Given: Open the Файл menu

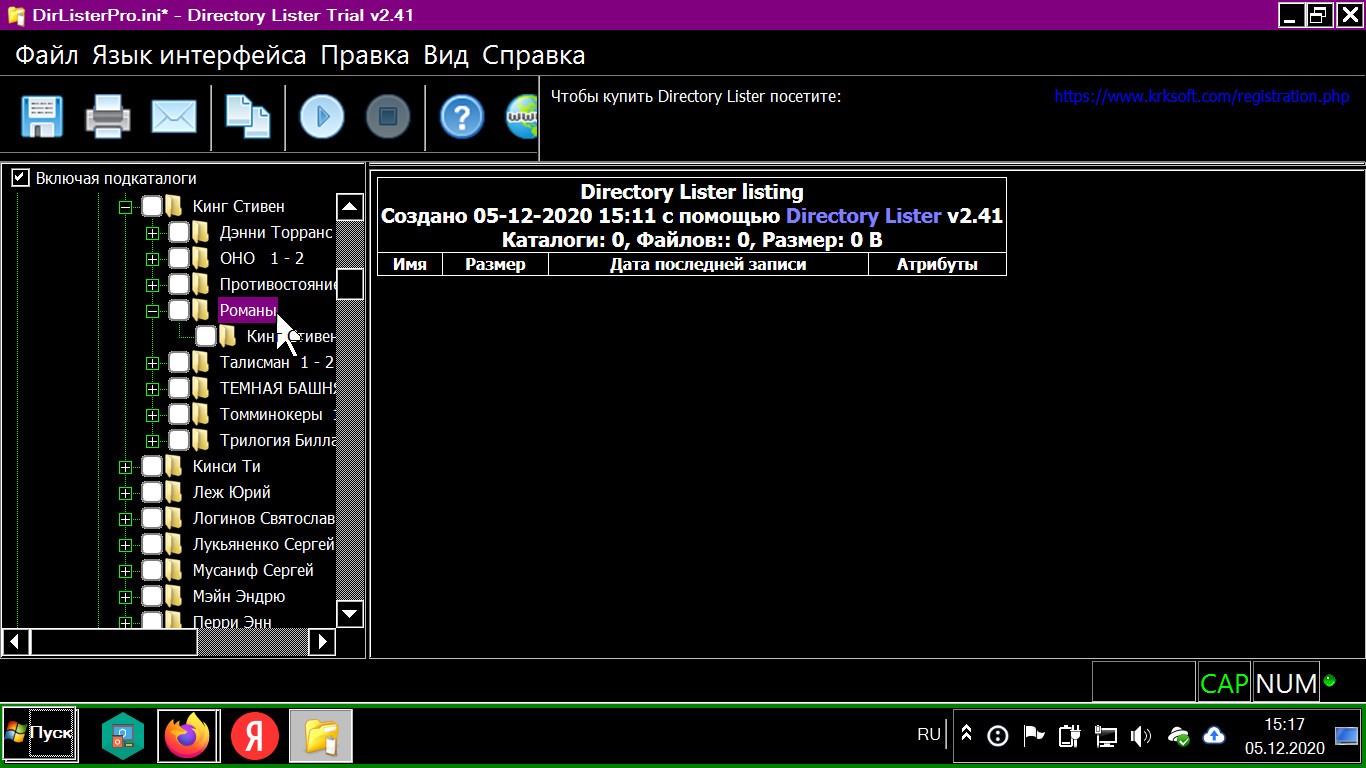Looking at the screenshot, I should (x=46, y=55).
